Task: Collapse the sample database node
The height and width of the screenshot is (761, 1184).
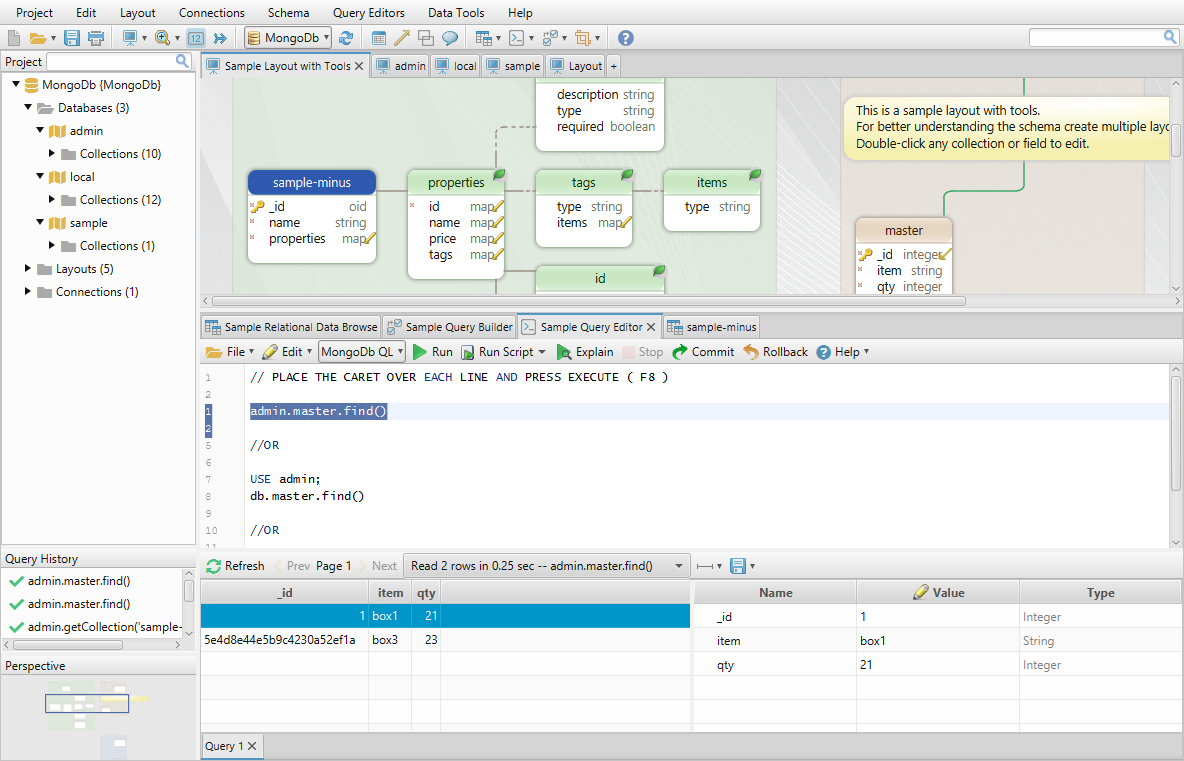Action: coord(40,222)
